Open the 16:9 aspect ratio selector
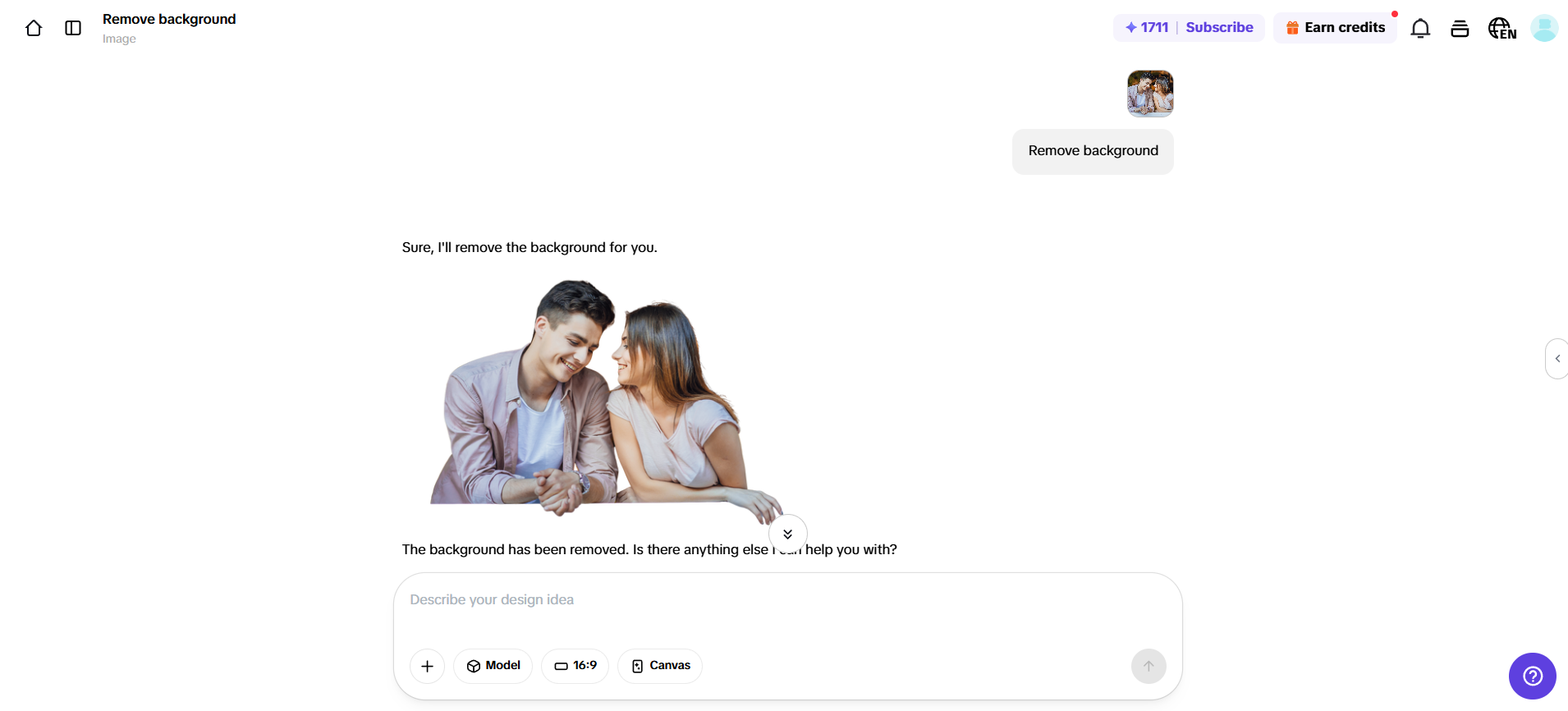The width and height of the screenshot is (1568, 711). tap(575, 666)
